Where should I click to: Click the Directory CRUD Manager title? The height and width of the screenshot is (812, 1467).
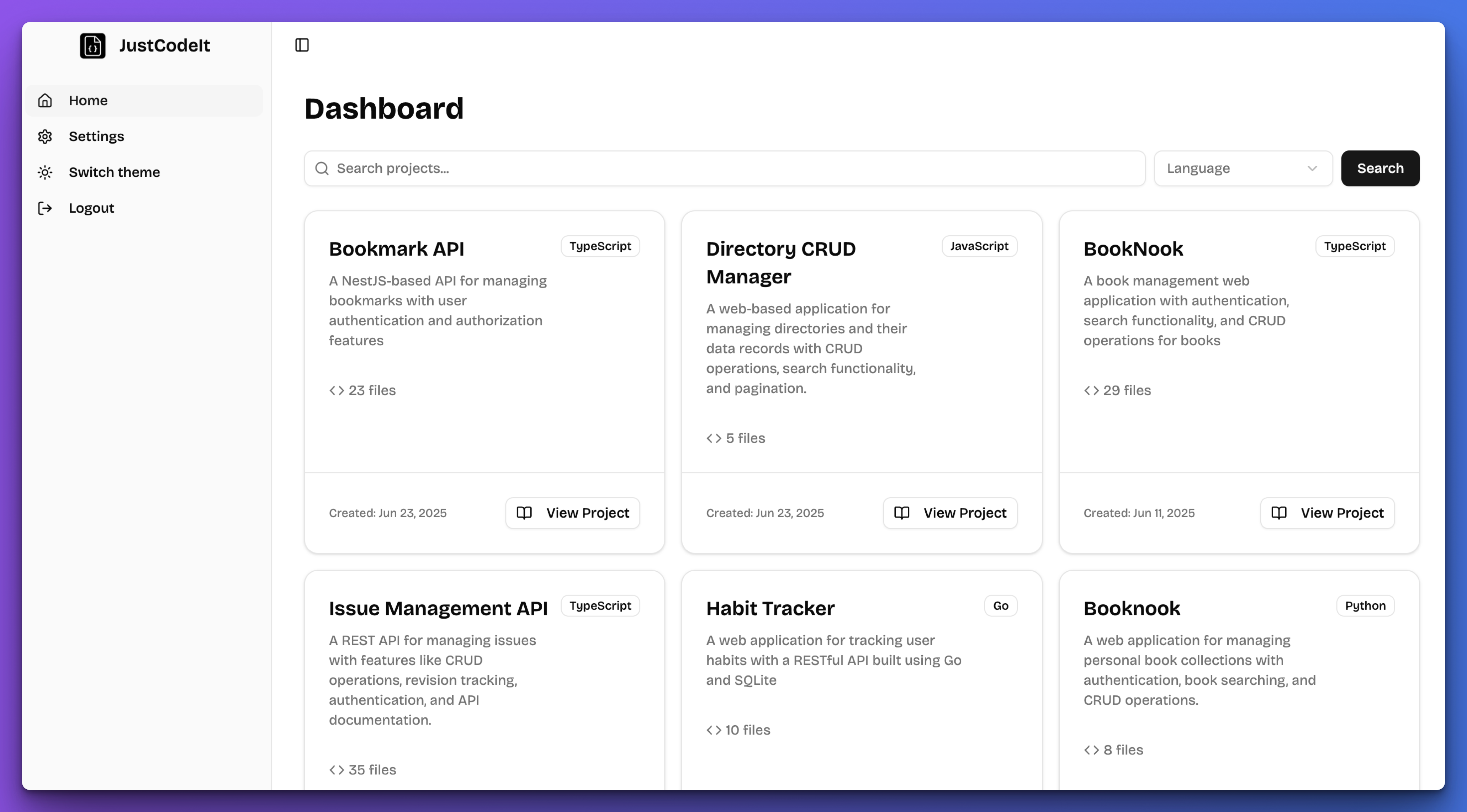pos(781,263)
